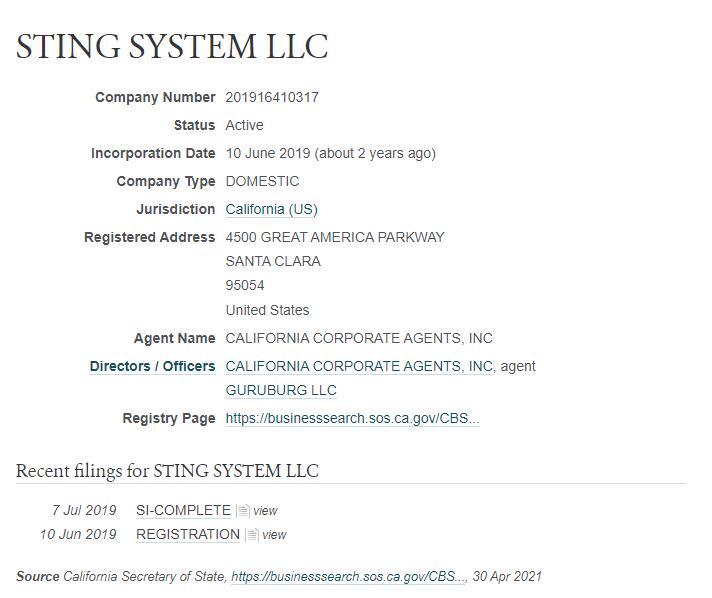This screenshot has height=598, width=712.
Task: Open the REGISTRATION filing link
Action: (x=188, y=534)
